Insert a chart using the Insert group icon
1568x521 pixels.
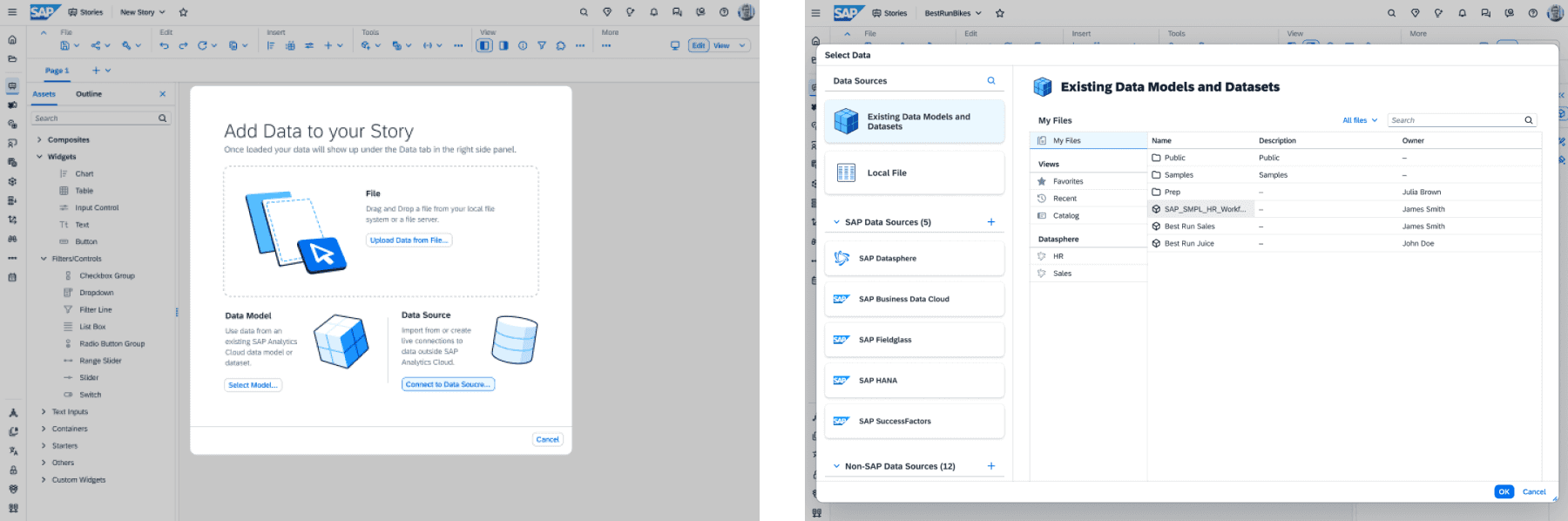271,45
